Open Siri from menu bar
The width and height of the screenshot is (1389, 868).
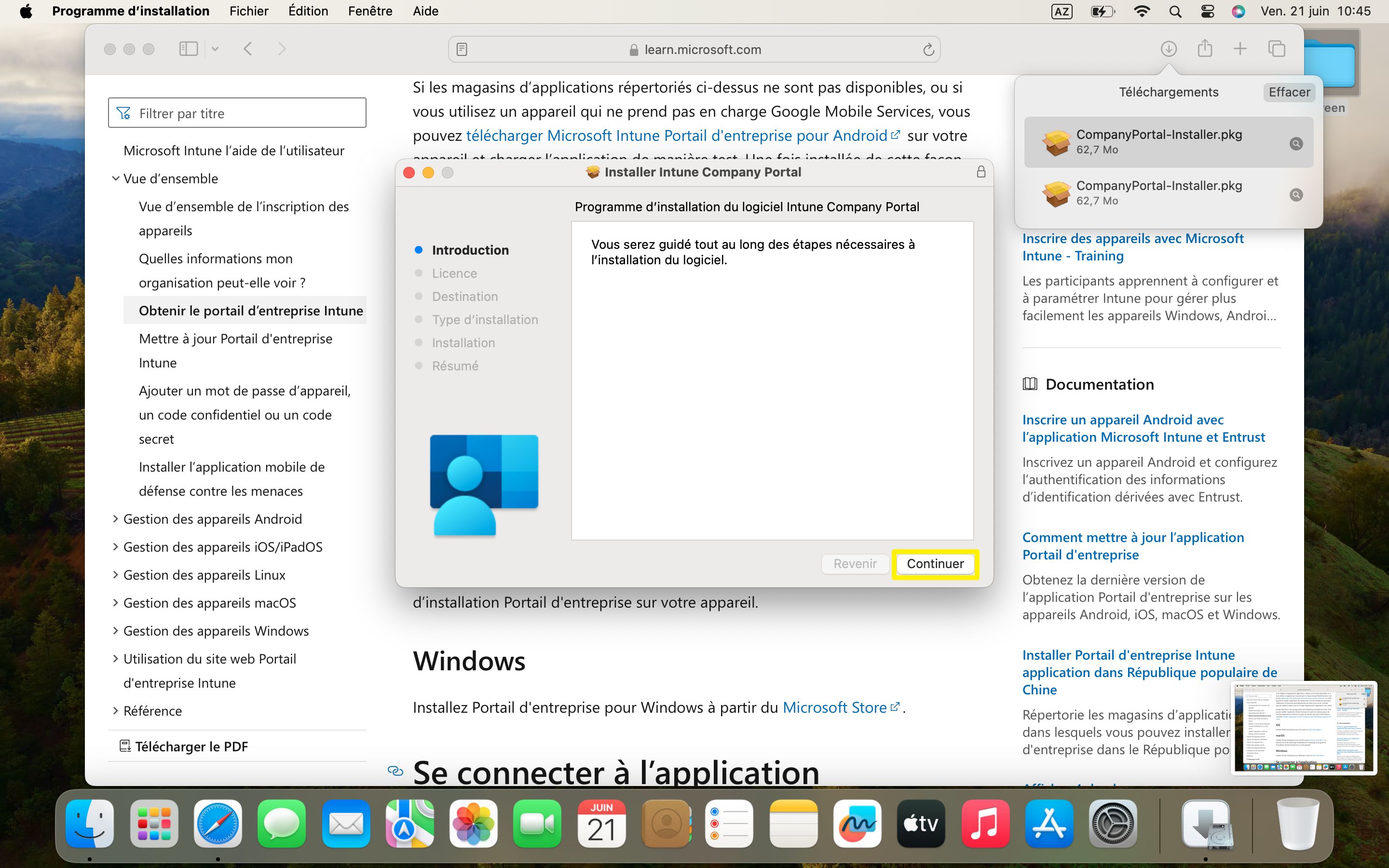[1238, 11]
